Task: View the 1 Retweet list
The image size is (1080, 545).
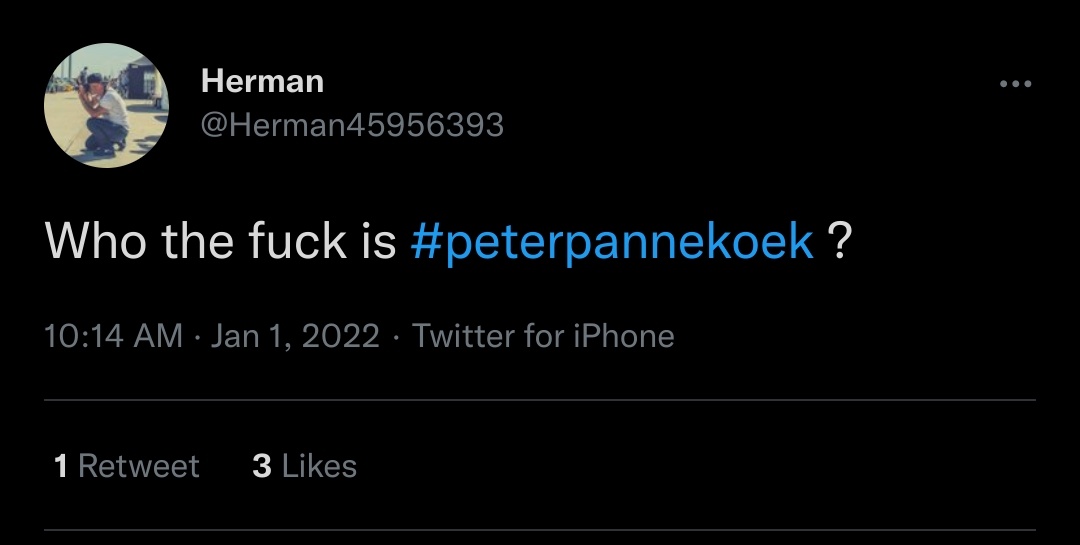Action: point(127,466)
